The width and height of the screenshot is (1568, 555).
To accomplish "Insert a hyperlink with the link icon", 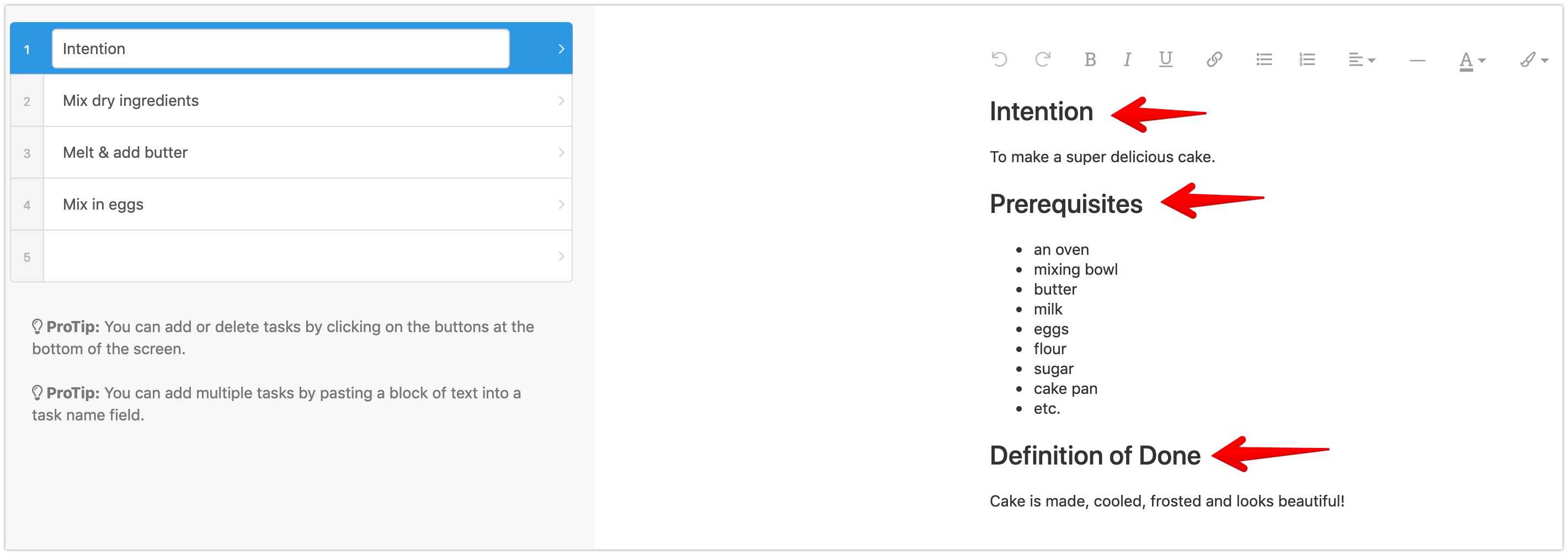I will 1214,59.
